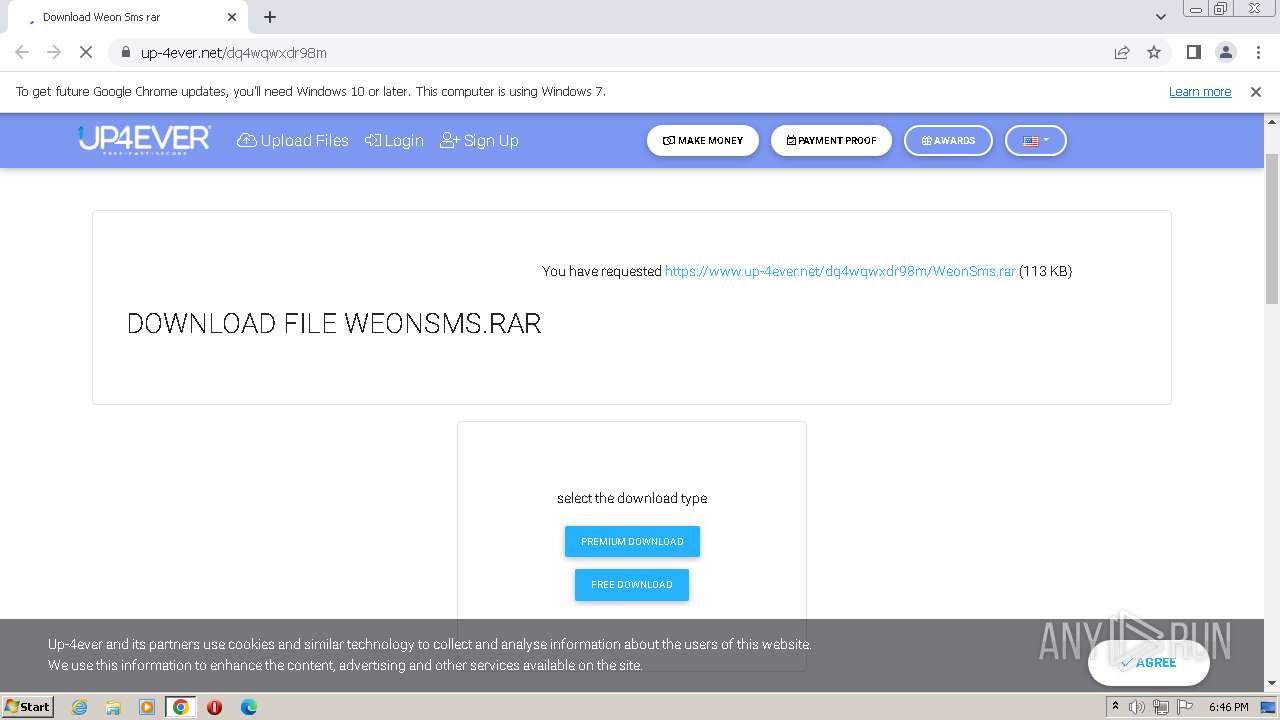Share this page from address bar
Screen dimensions: 1280x720
click(x=1122, y=52)
